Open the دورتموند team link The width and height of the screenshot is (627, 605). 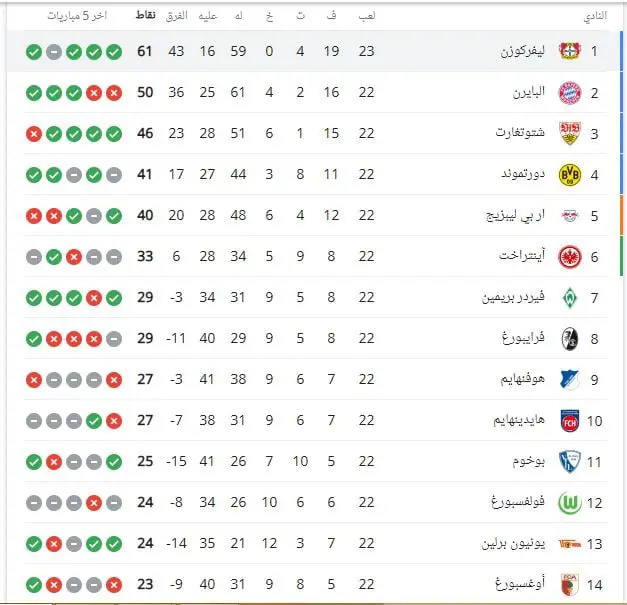pyautogui.click(x=521, y=175)
